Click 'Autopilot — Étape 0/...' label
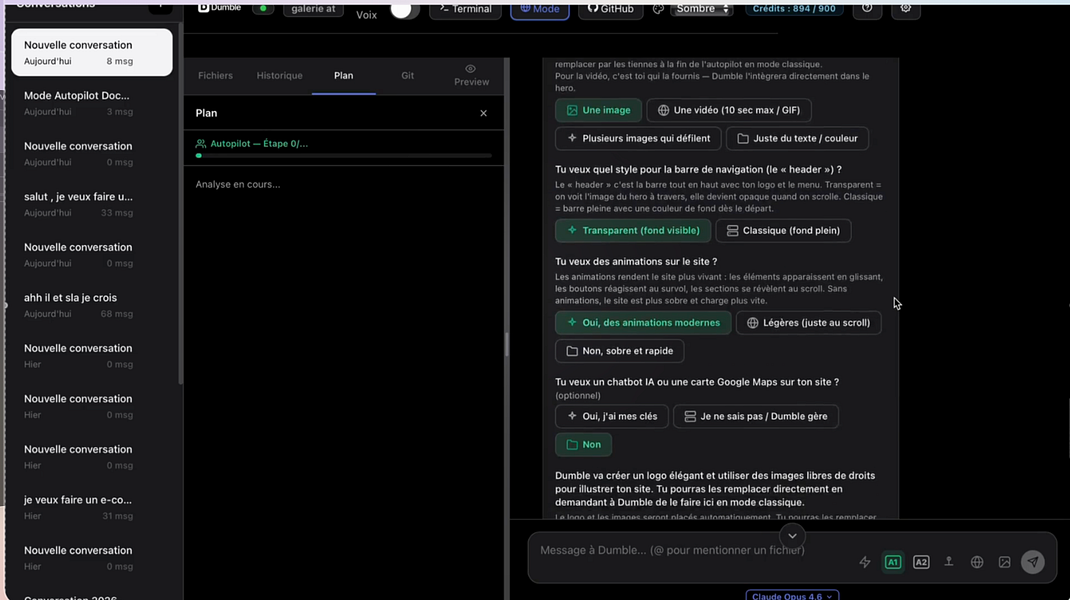Screen dimensions: 1070x600 click(259, 143)
